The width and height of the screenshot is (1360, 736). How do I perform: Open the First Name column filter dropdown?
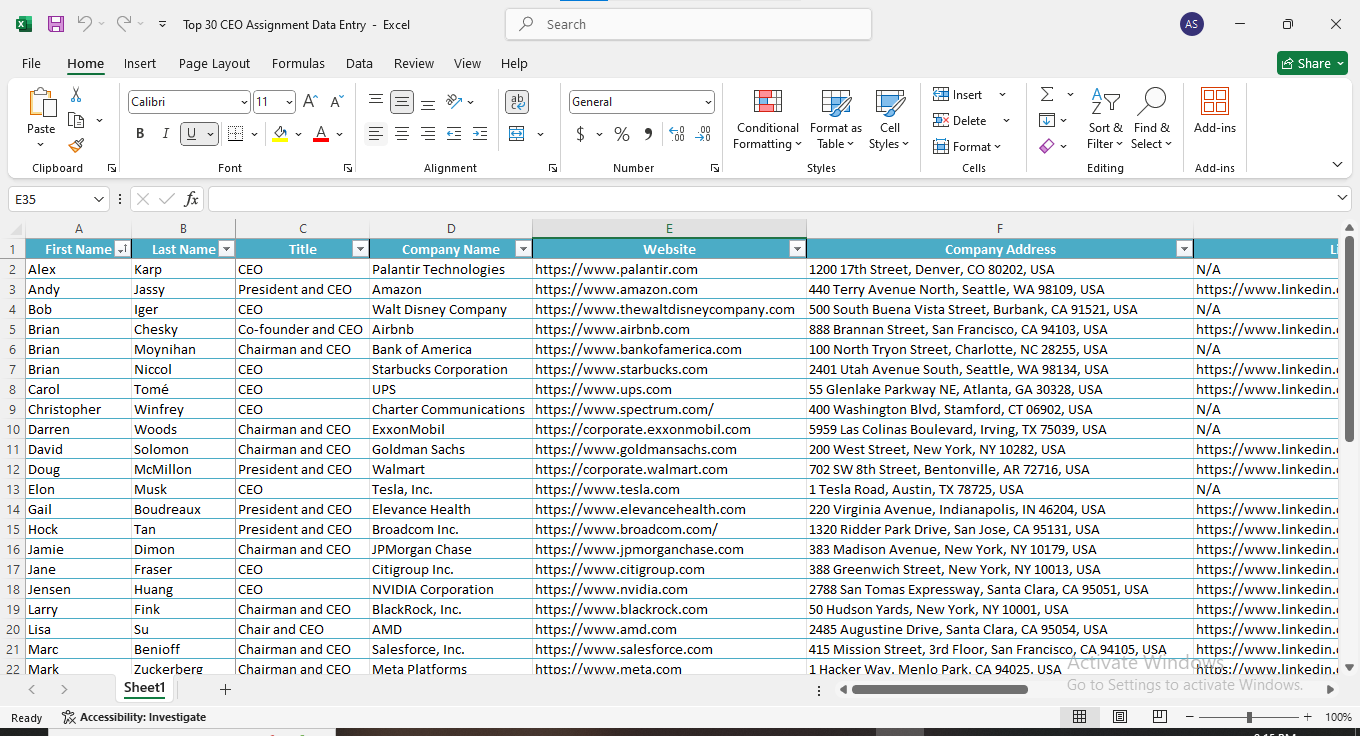pos(122,249)
